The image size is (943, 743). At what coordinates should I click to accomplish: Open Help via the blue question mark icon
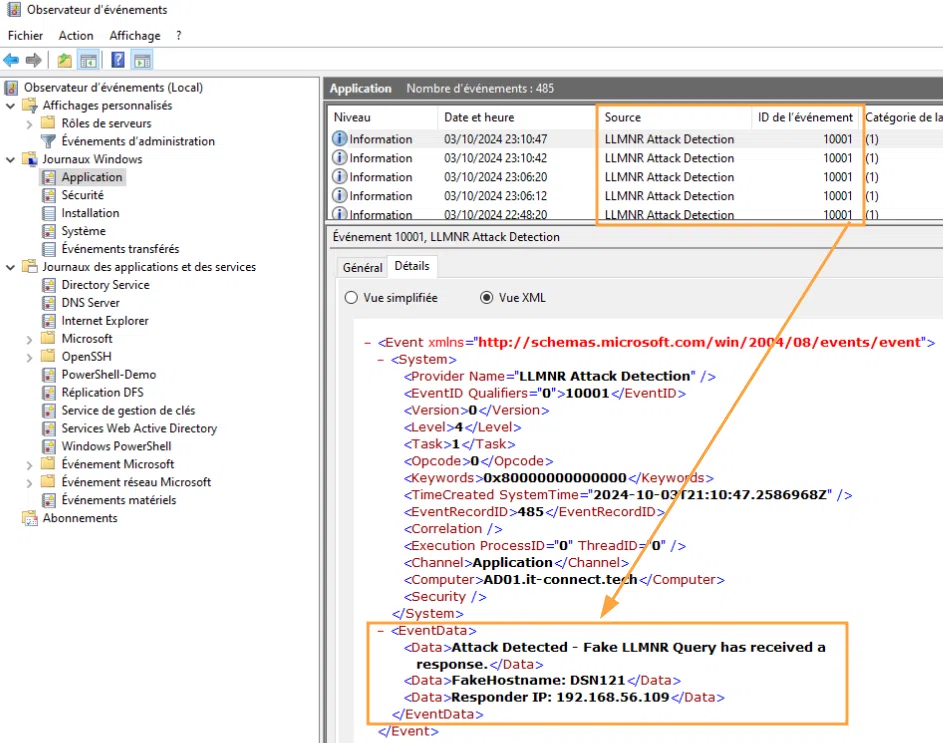tap(118, 60)
